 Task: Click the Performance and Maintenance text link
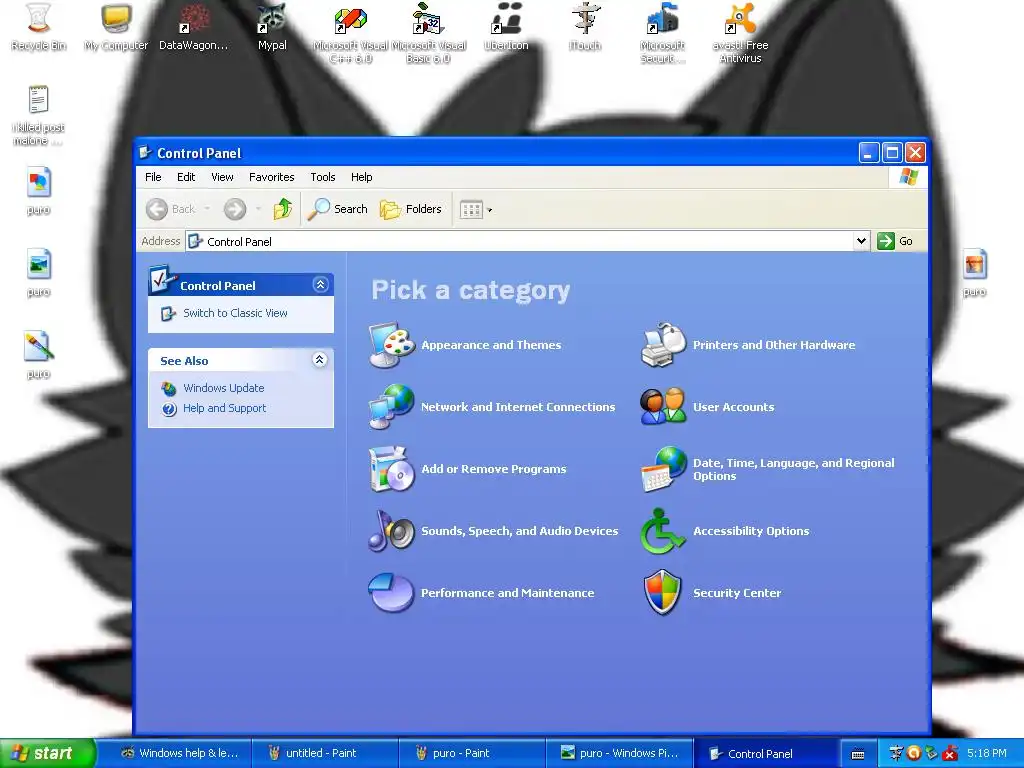[507, 593]
